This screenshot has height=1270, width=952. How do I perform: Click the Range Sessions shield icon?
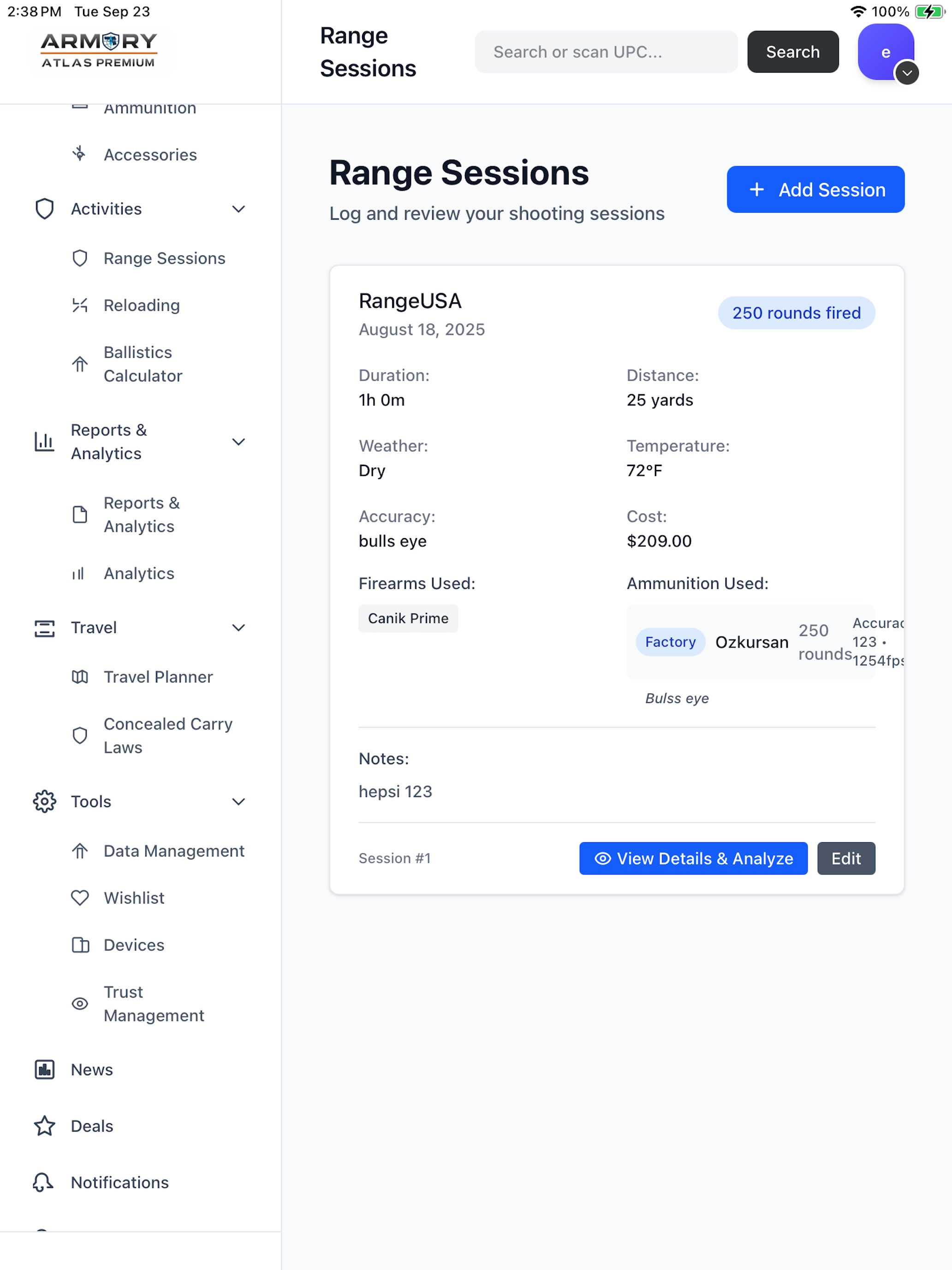pyautogui.click(x=80, y=258)
